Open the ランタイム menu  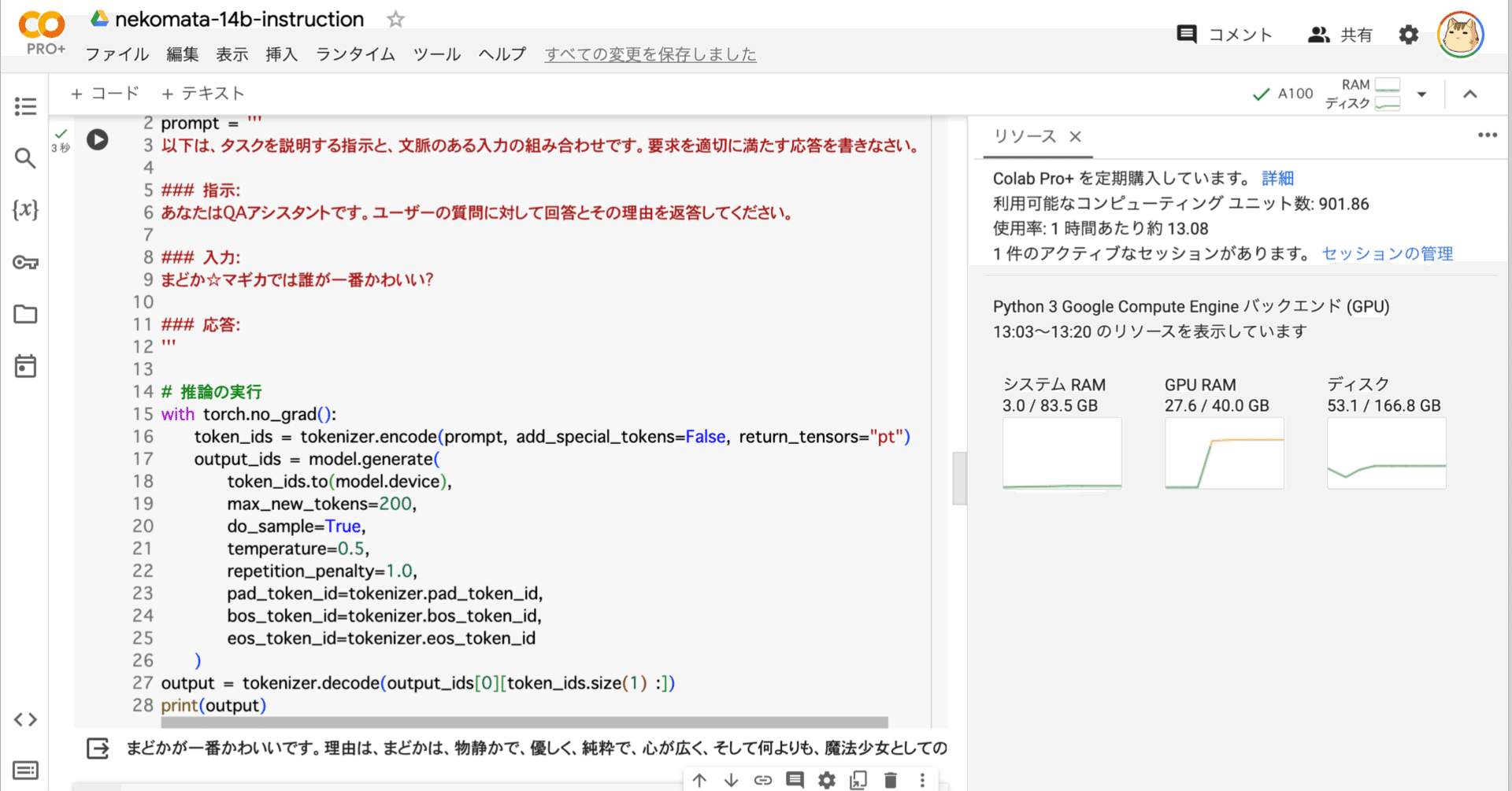[354, 54]
